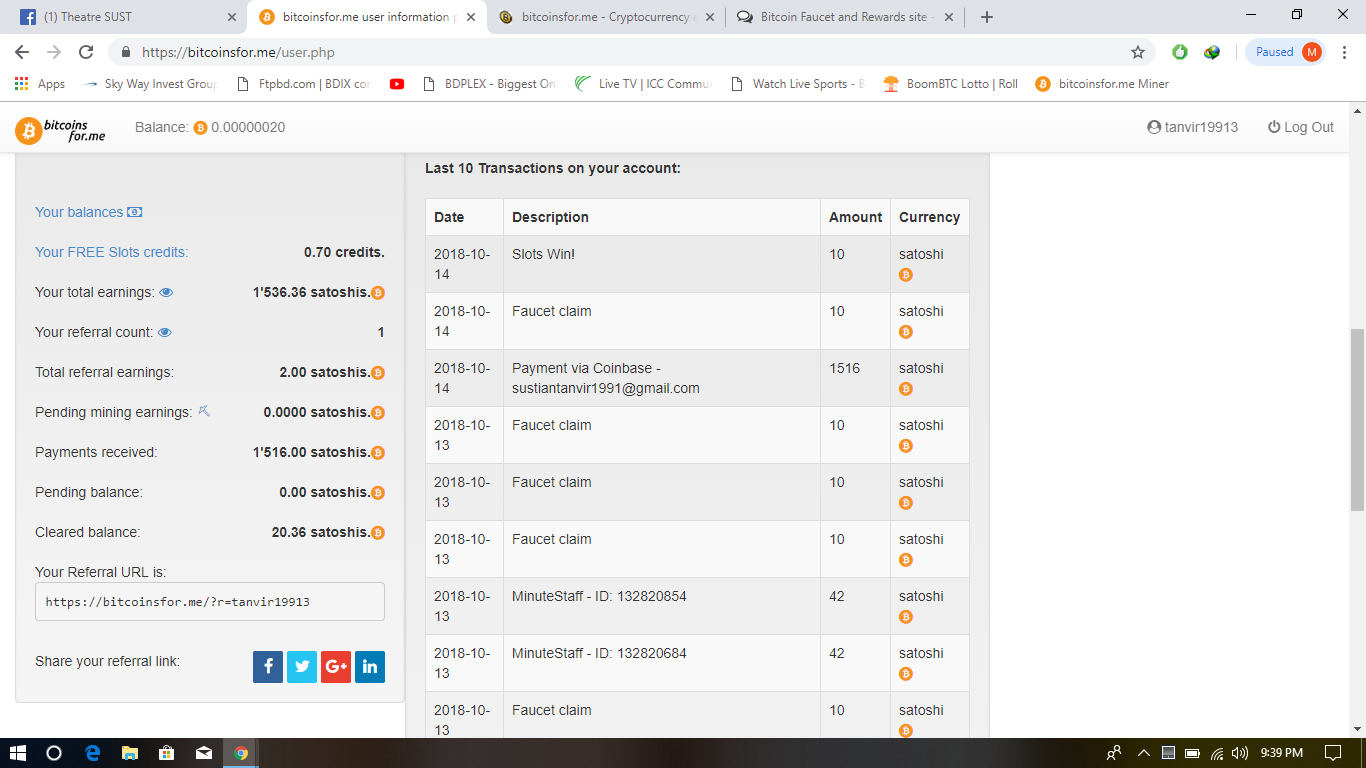Open the Ftpbd.com BDIX bookmark

tap(304, 84)
